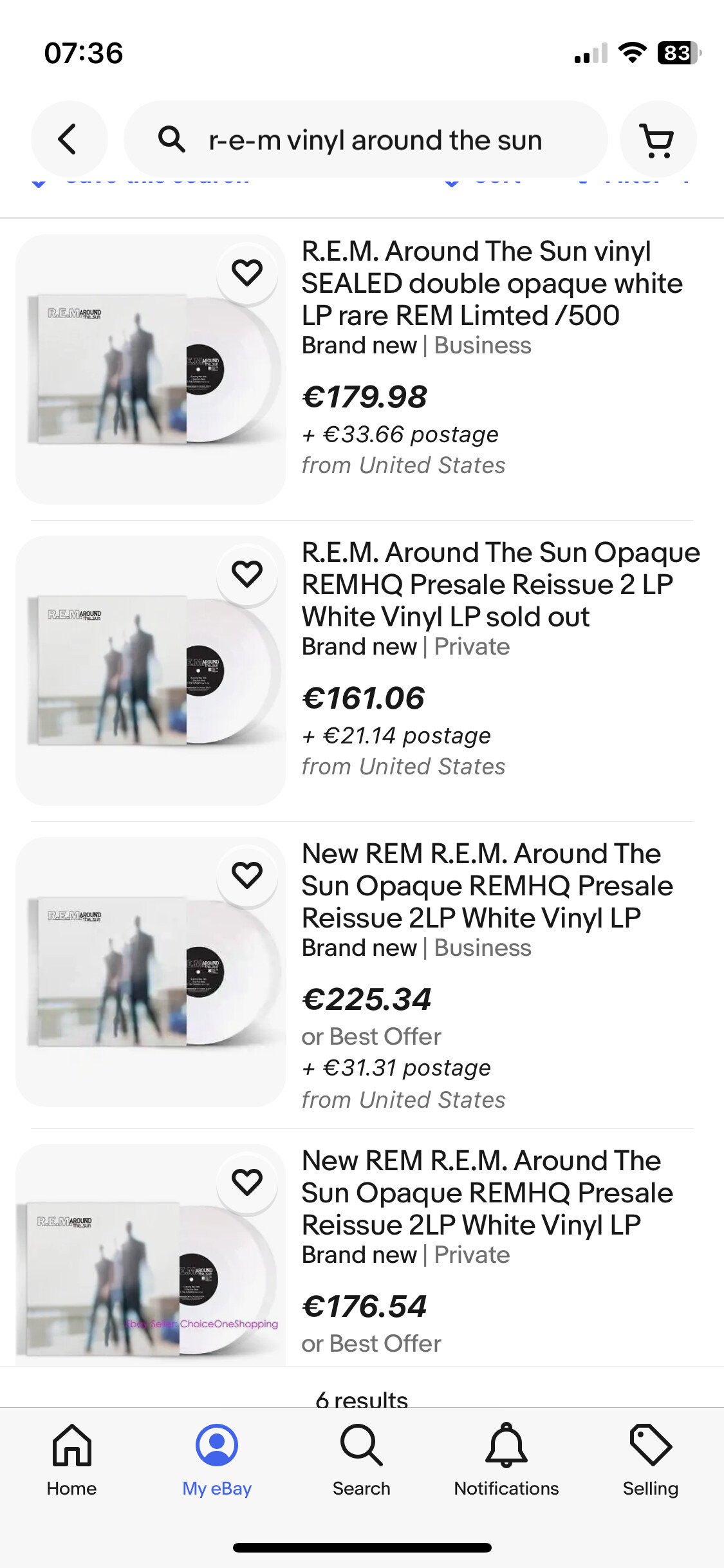Open the €225.34 Business listing title
The image size is (724, 1568).
(x=487, y=886)
